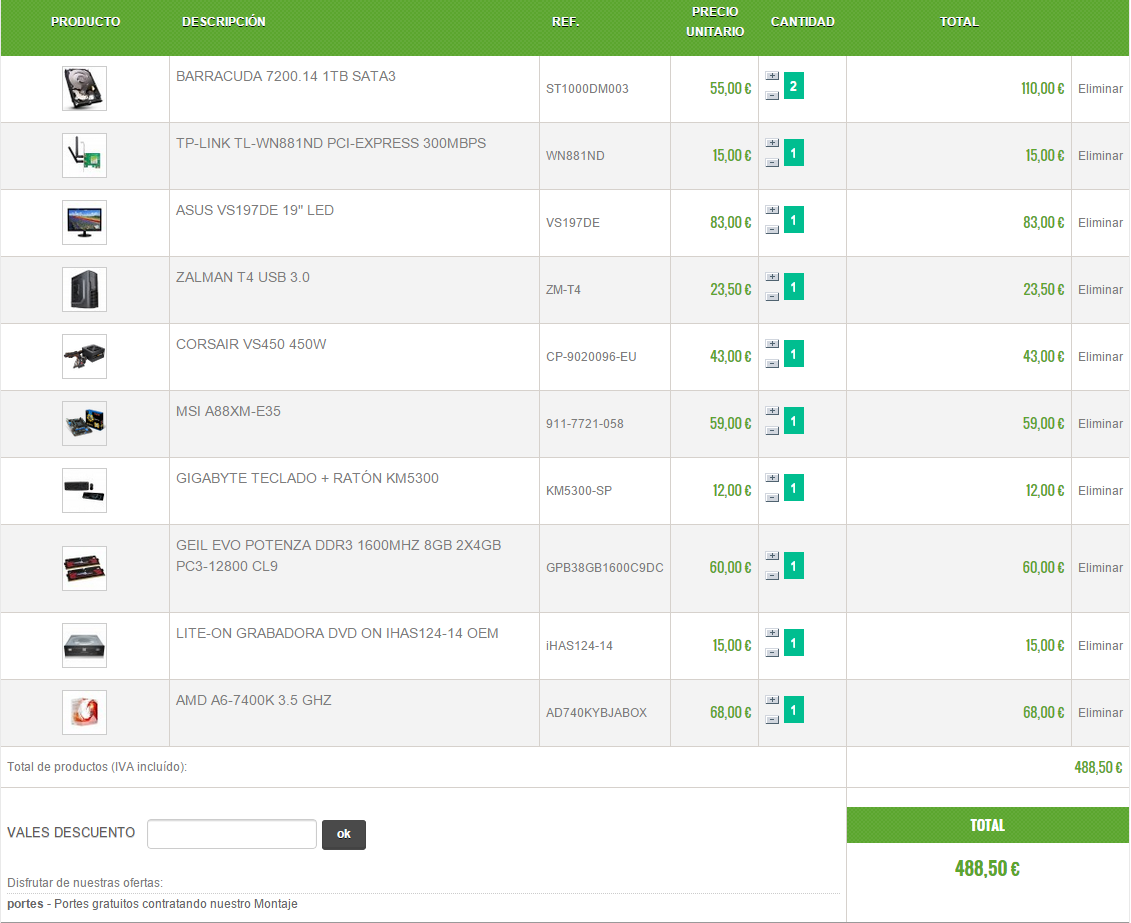Screen dimensions: 1131x923
Task: Open AMD A6-7400K 3.5 GHZ product link
Action: 254,701
